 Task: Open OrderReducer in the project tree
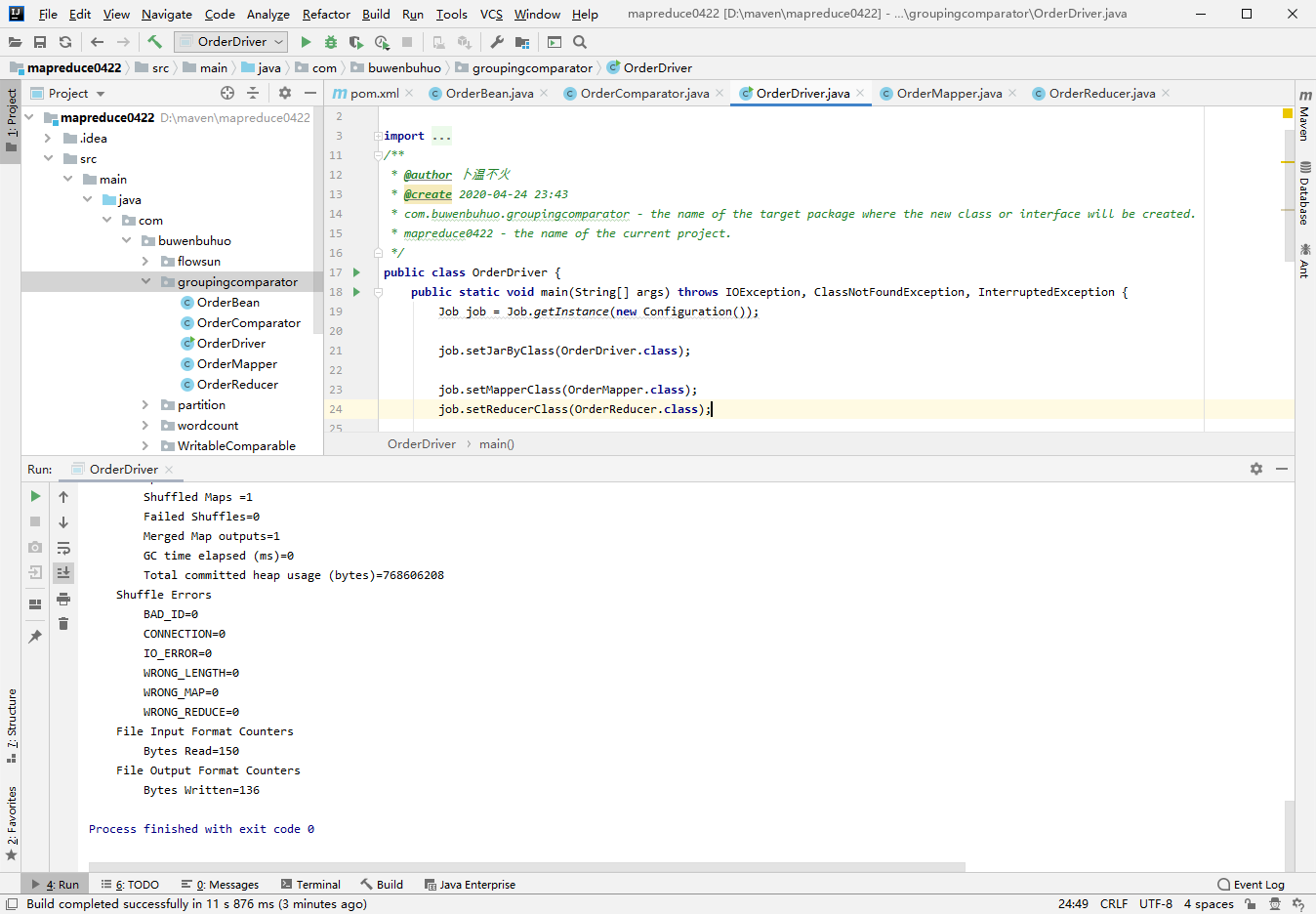(x=237, y=384)
